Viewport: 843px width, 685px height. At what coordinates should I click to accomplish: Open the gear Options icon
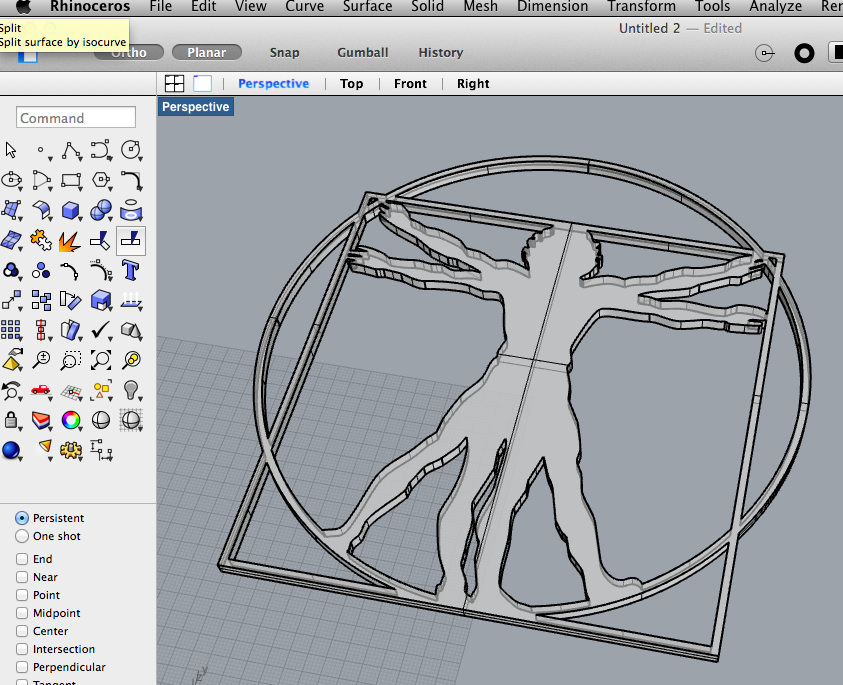71,450
